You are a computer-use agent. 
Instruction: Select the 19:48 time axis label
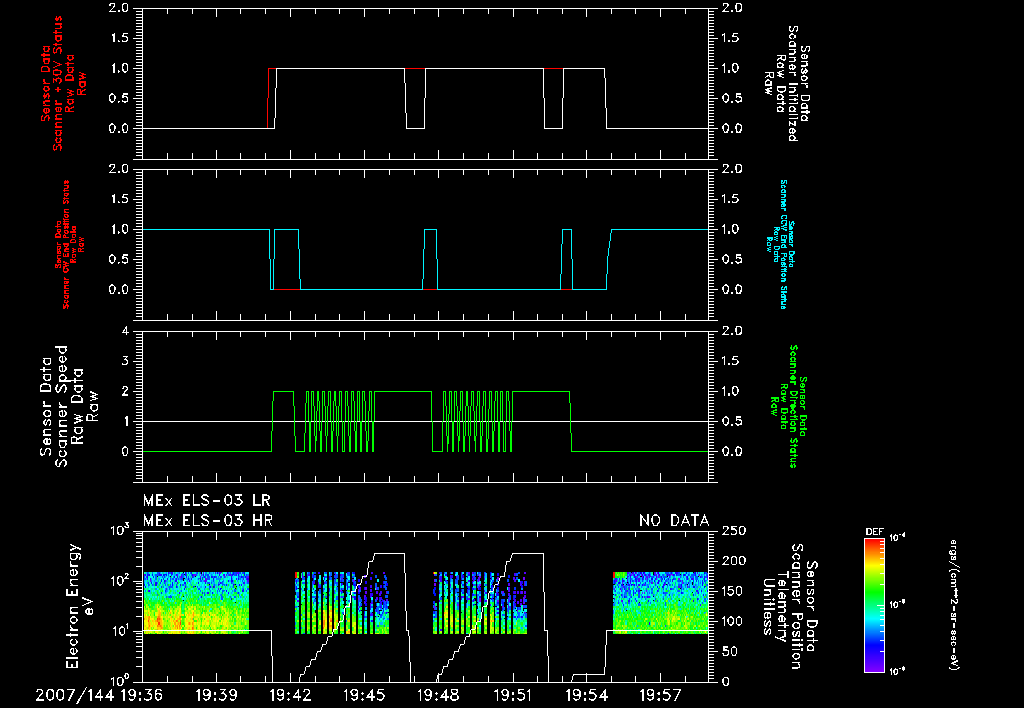tap(438, 695)
